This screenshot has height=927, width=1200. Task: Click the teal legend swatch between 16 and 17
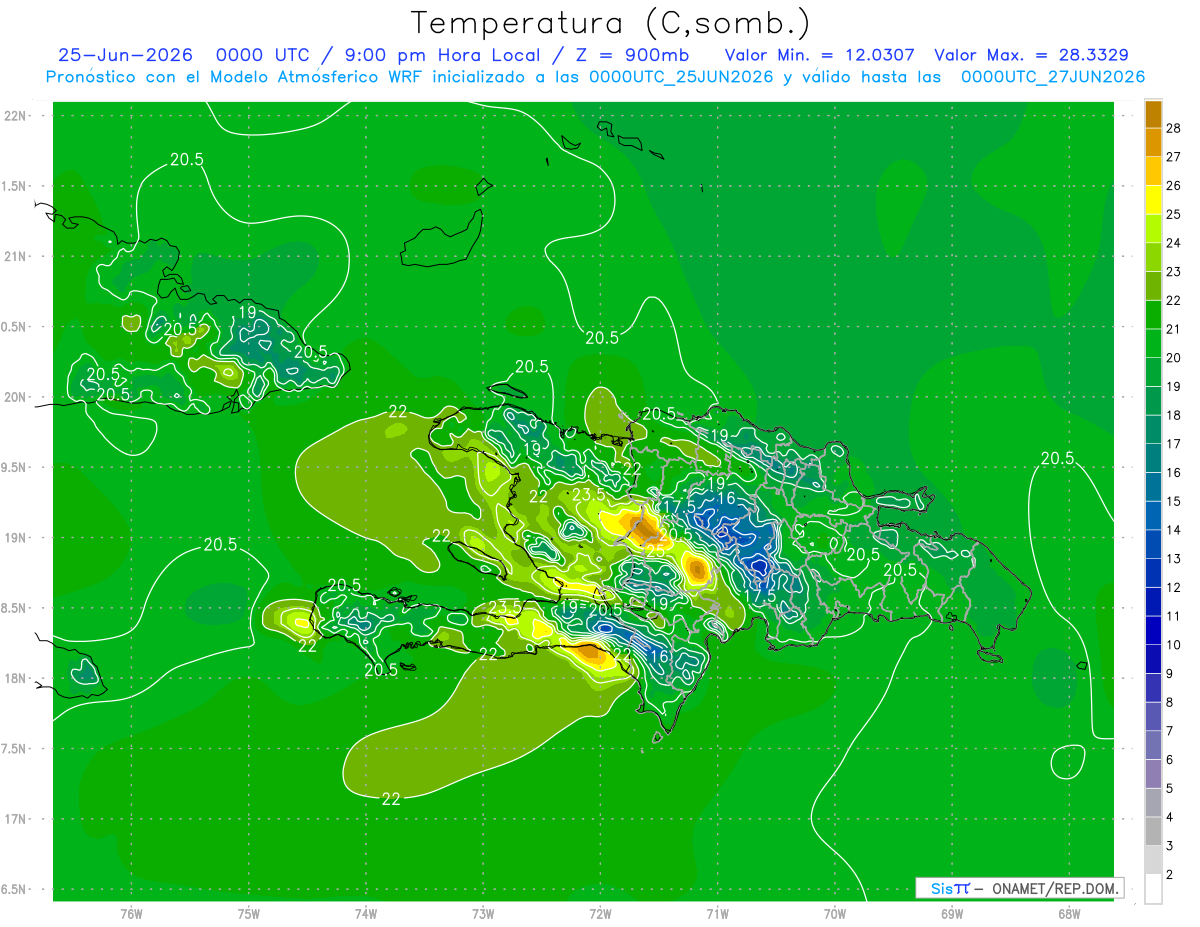pos(1153,458)
